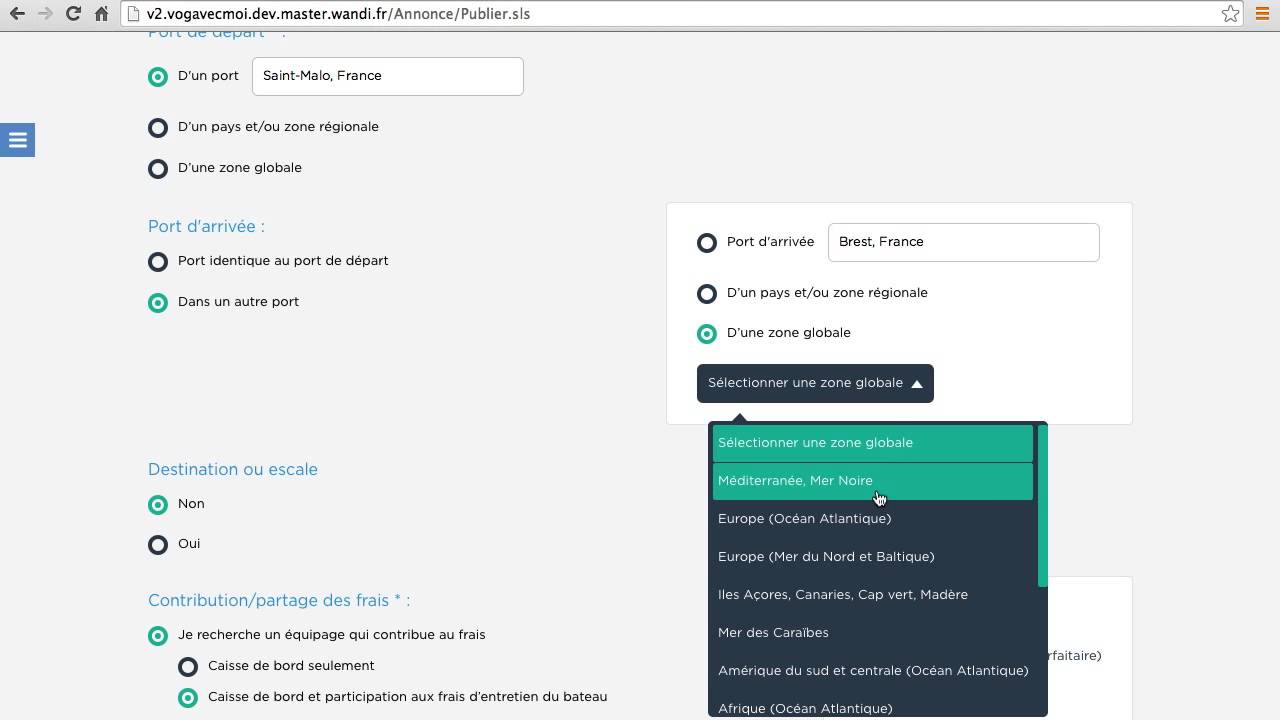Open the Chrome menu icon
1280x720 pixels.
point(1262,14)
